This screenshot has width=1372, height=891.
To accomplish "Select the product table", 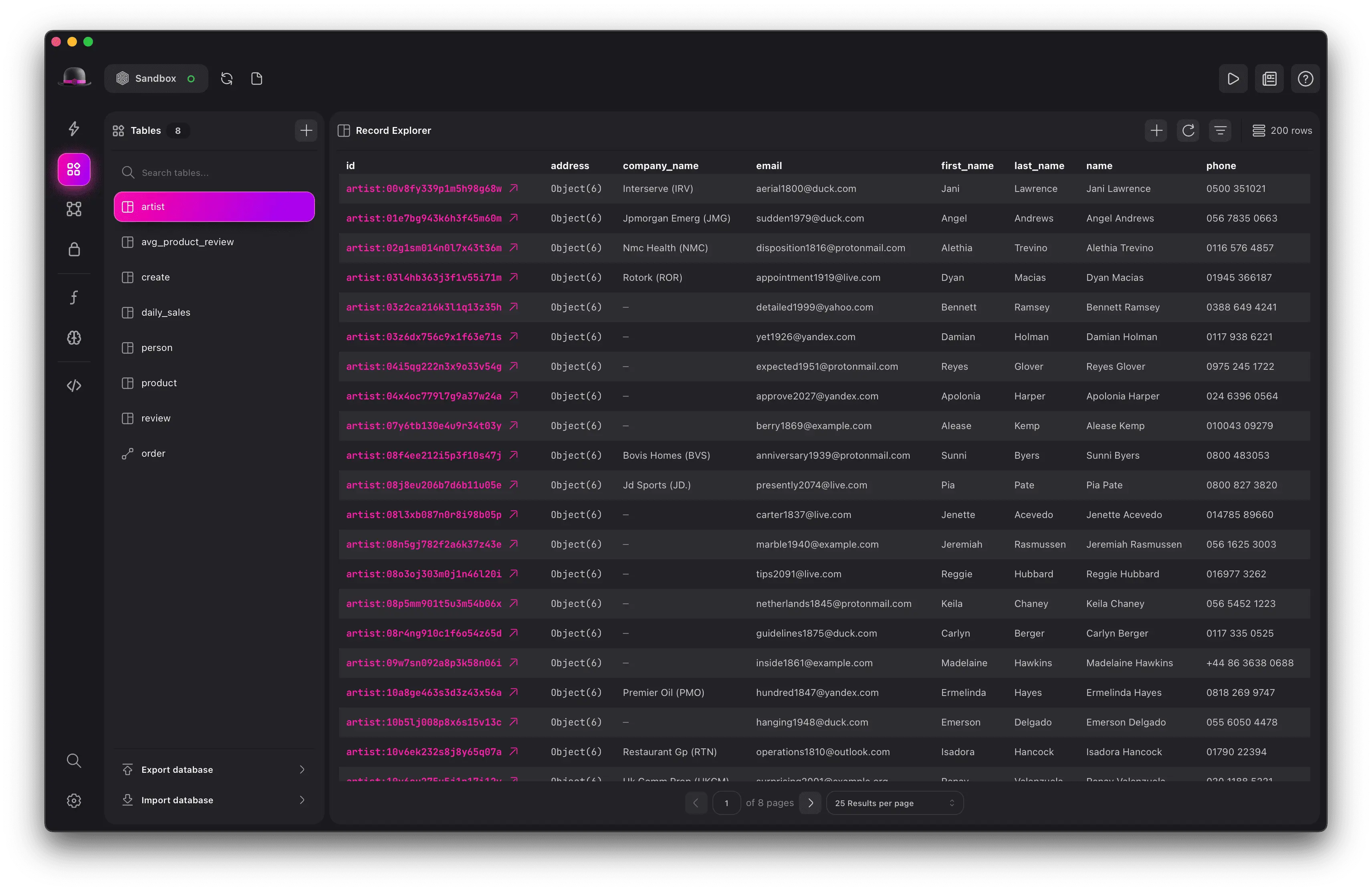I will coord(159,382).
